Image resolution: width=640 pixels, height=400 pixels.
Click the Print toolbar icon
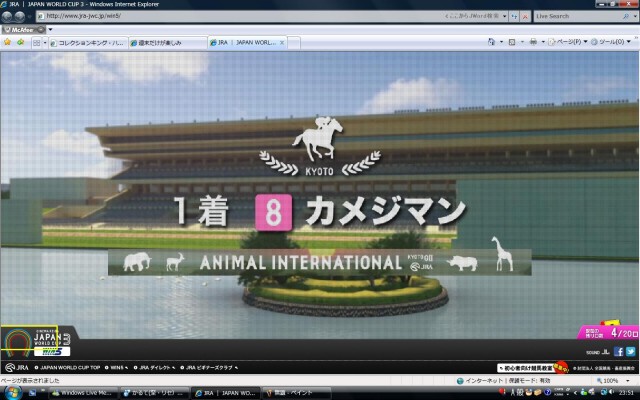pos(533,42)
